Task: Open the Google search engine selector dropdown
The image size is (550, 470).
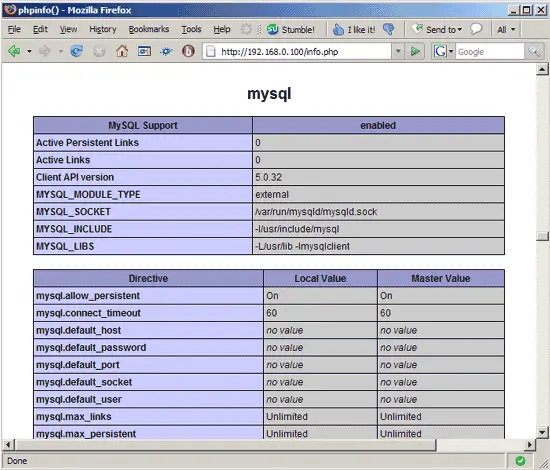Action: 443,52
